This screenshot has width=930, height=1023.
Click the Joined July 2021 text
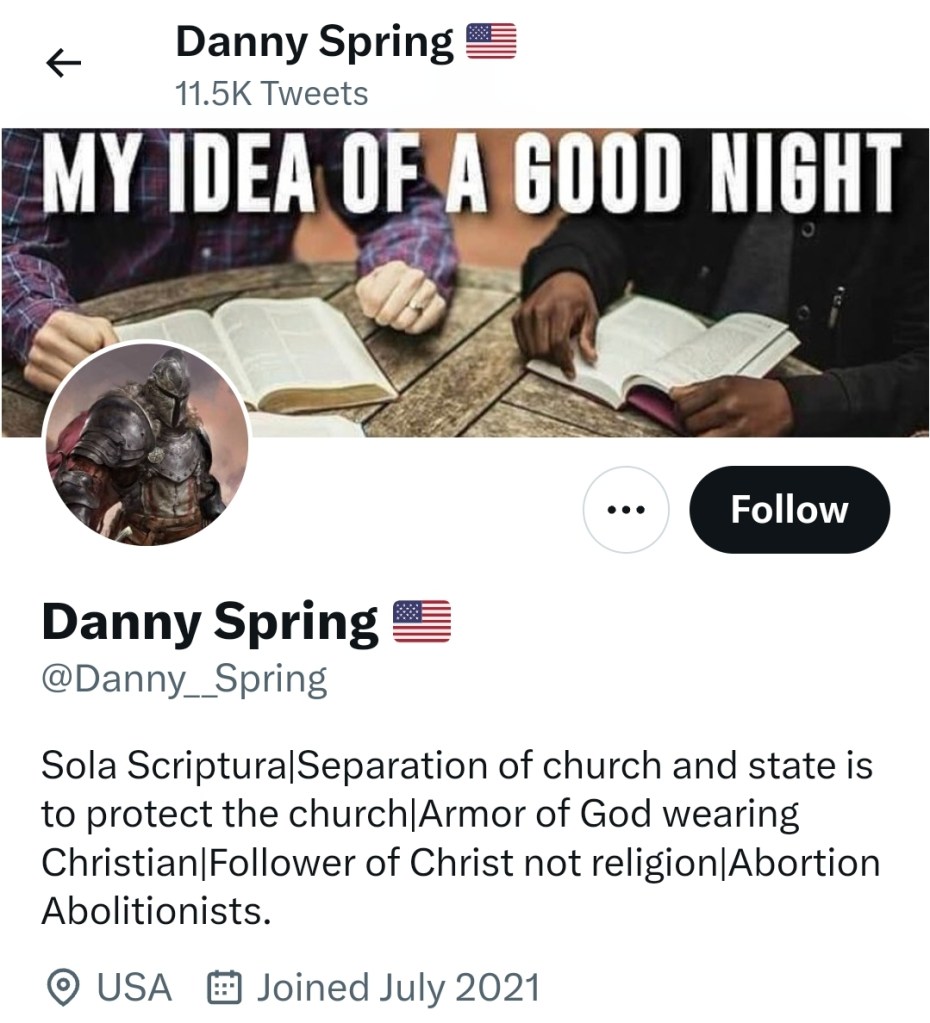click(398, 988)
